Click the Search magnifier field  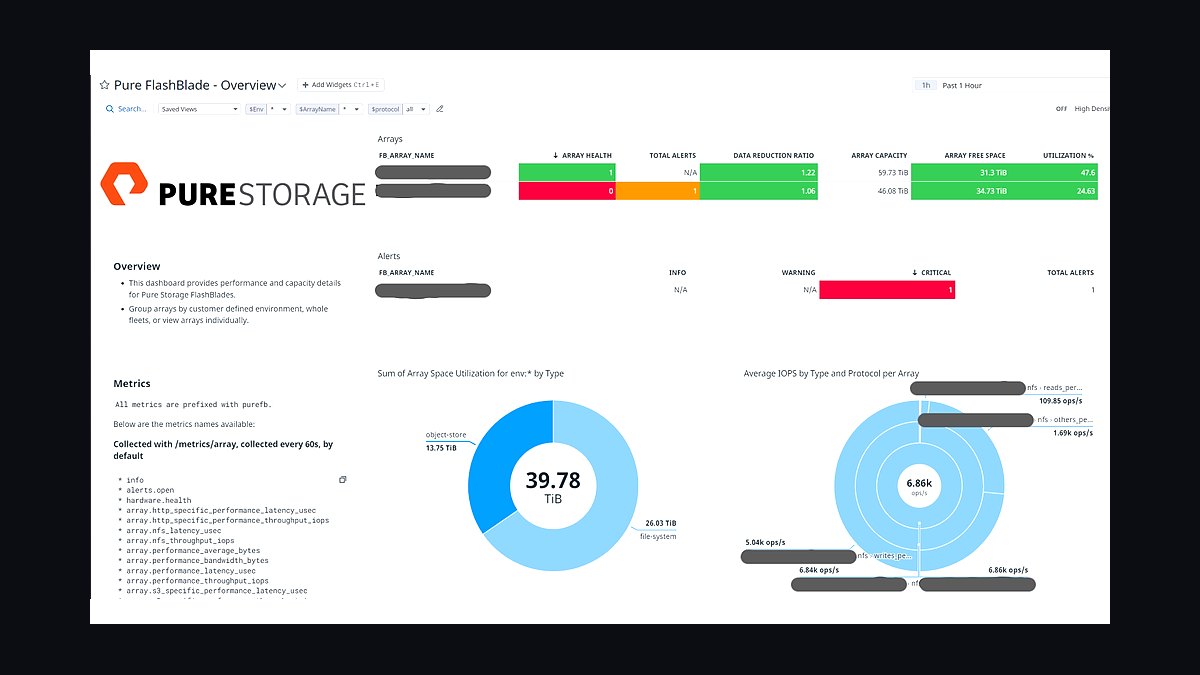point(126,109)
